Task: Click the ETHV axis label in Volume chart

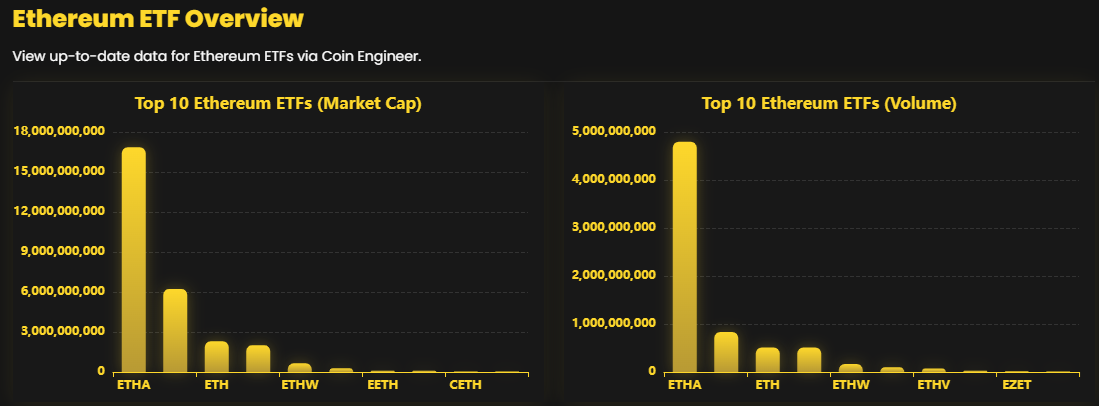Action: click(934, 384)
